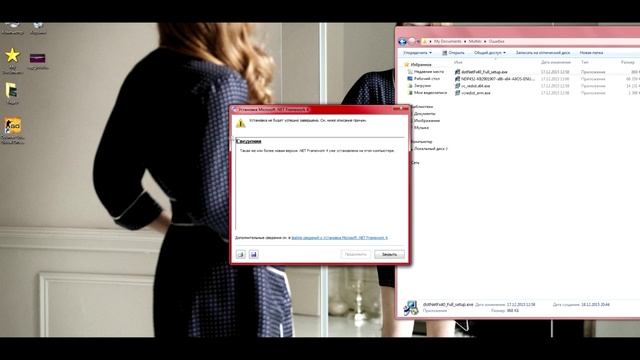This screenshot has width=640, height=360.
Task: Click the folder icon at the address bar start
Action: 425,42
